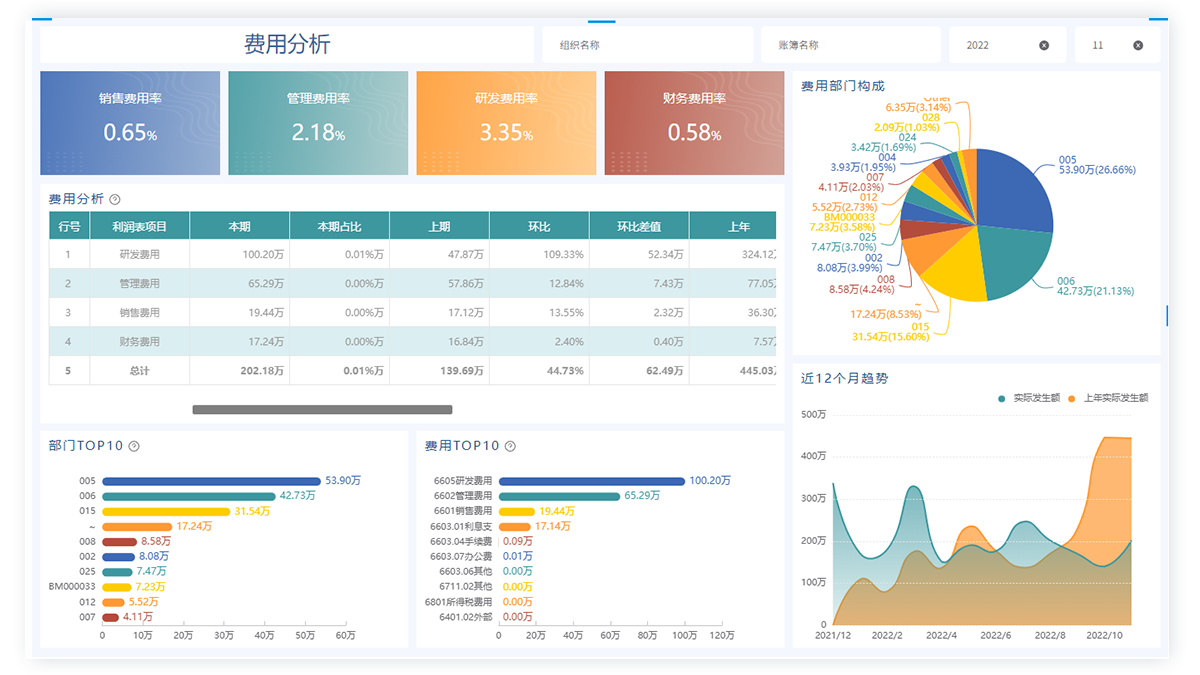The width and height of the screenshot is (1200, 675).
Task: Select the 研发费用 table row label
Action: tap(139, 255)
